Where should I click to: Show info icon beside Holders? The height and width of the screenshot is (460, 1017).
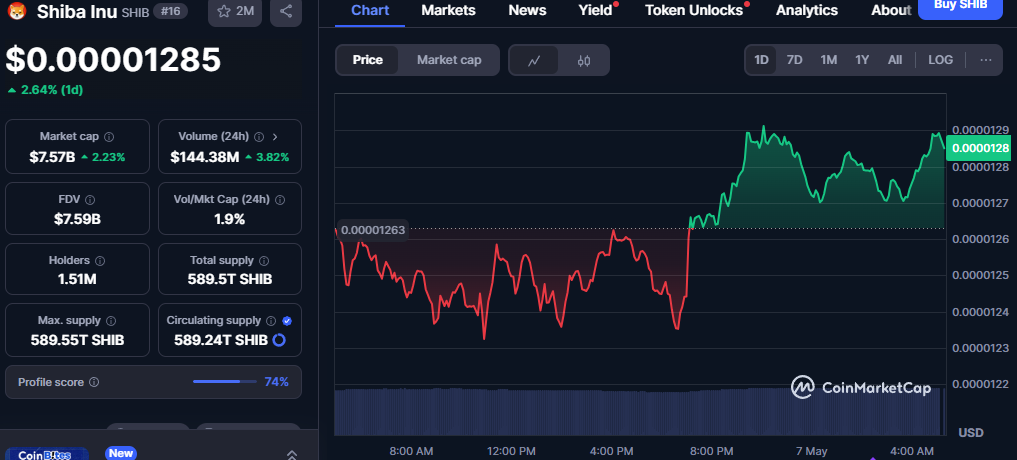(x=100, y=261)
